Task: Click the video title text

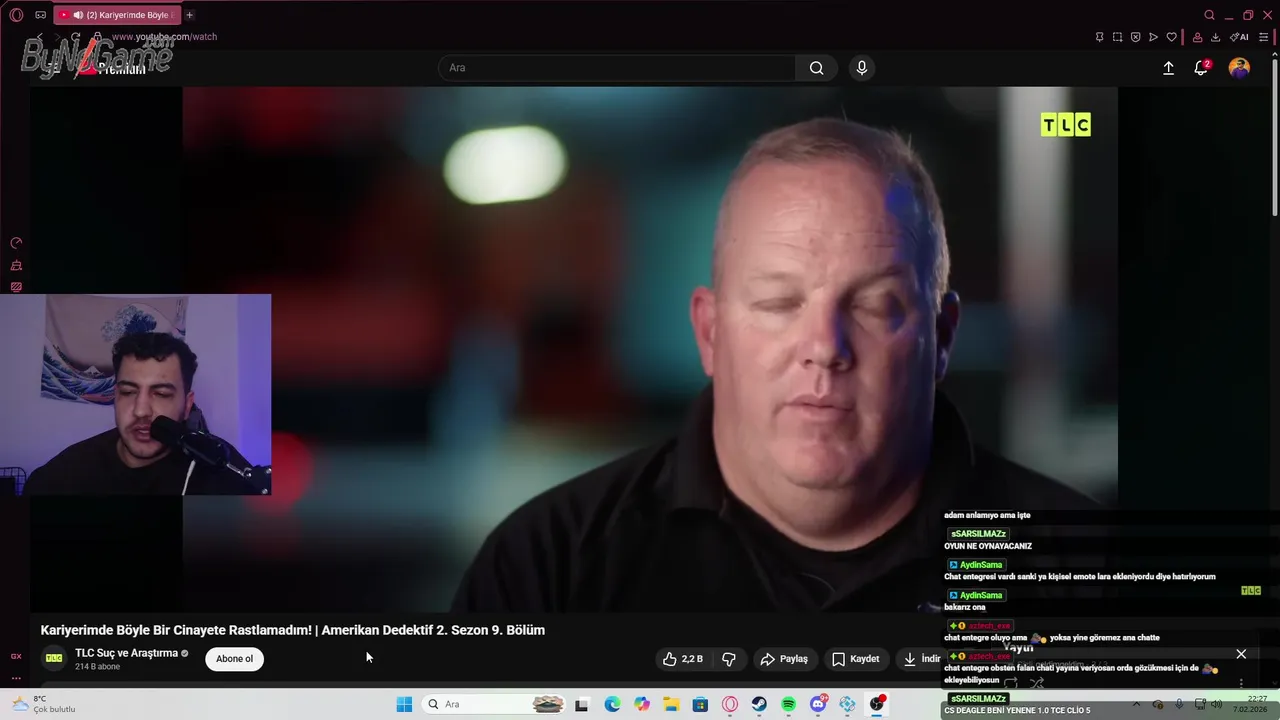Action: [x=293, y=630]
